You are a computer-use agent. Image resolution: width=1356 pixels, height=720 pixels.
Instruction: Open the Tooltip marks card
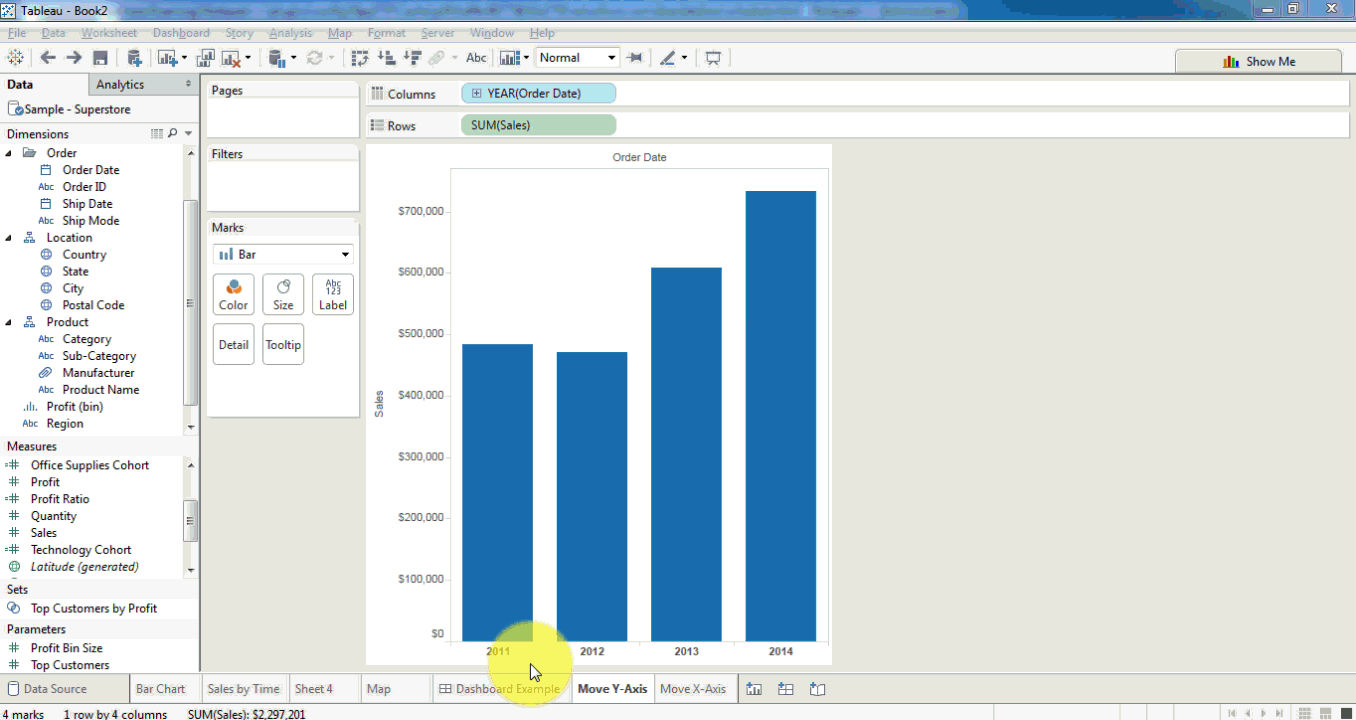[283, 344]
